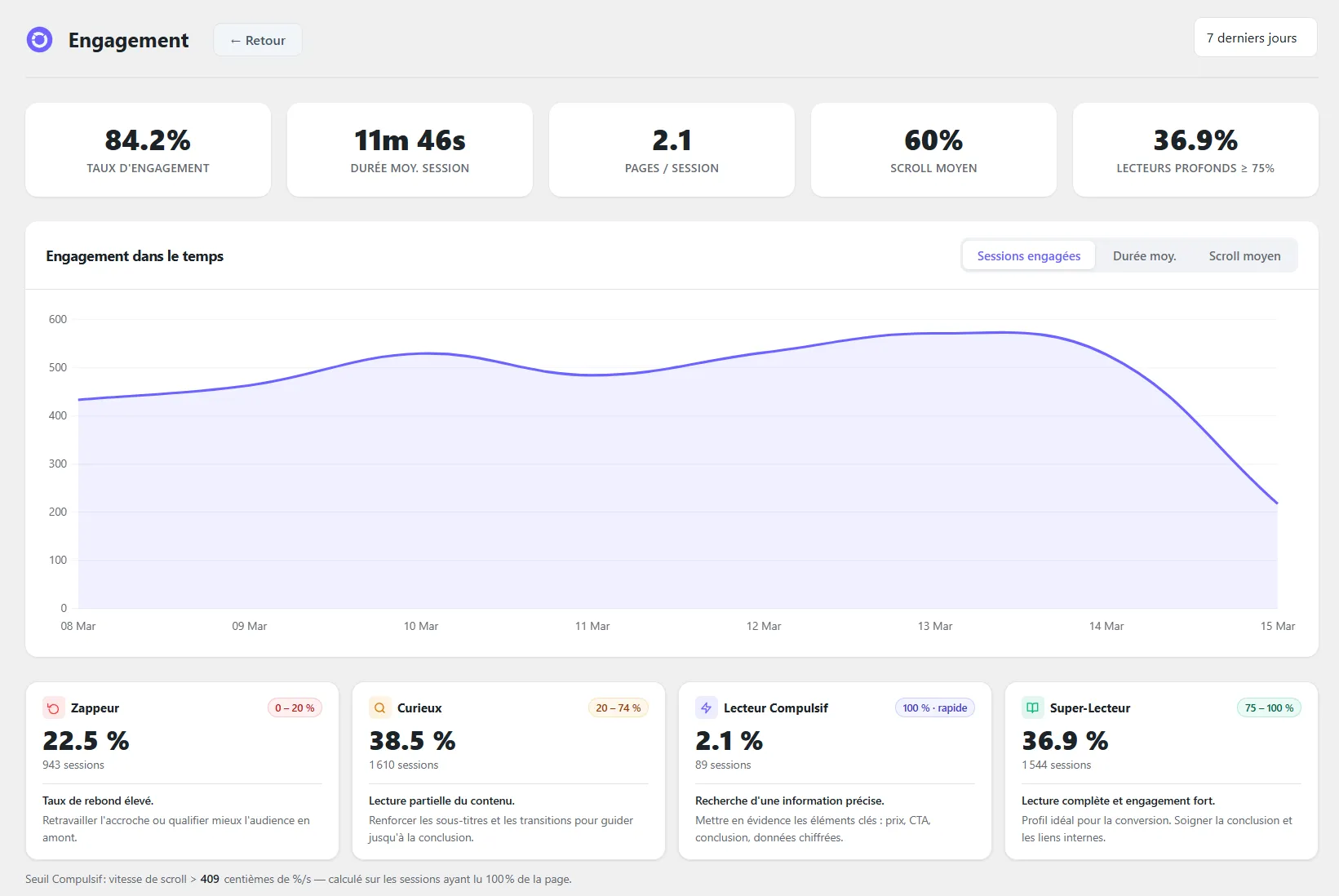This screenshot has width=1339, height=896.
Task: Click the "0 – 20 %" Zappeur badge
Action: coord(294,707)
